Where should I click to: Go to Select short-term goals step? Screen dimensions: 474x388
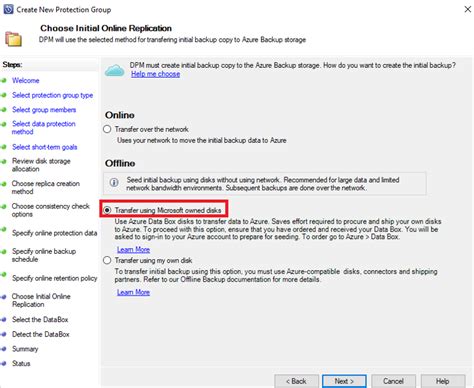45,147
